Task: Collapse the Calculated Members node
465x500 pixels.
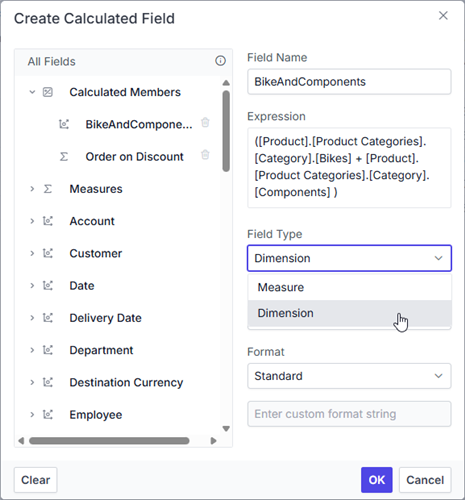Action: [x=32, y=92]
